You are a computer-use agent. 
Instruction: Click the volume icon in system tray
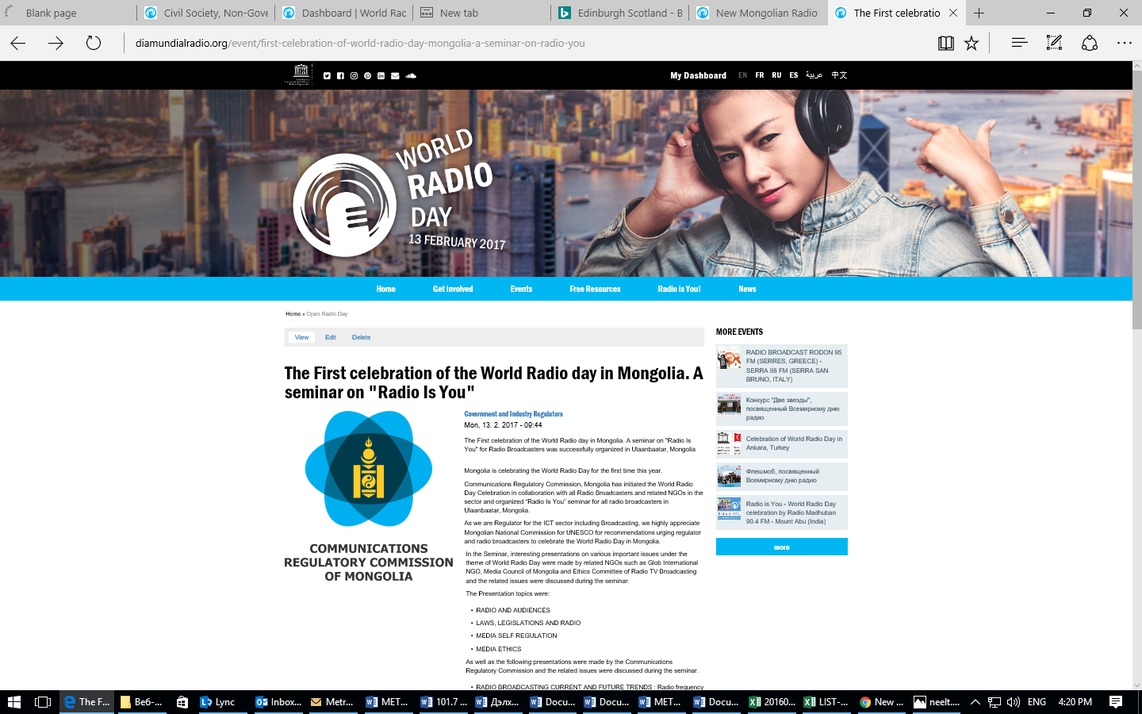pyautogui.click(x=1012, y=702)
